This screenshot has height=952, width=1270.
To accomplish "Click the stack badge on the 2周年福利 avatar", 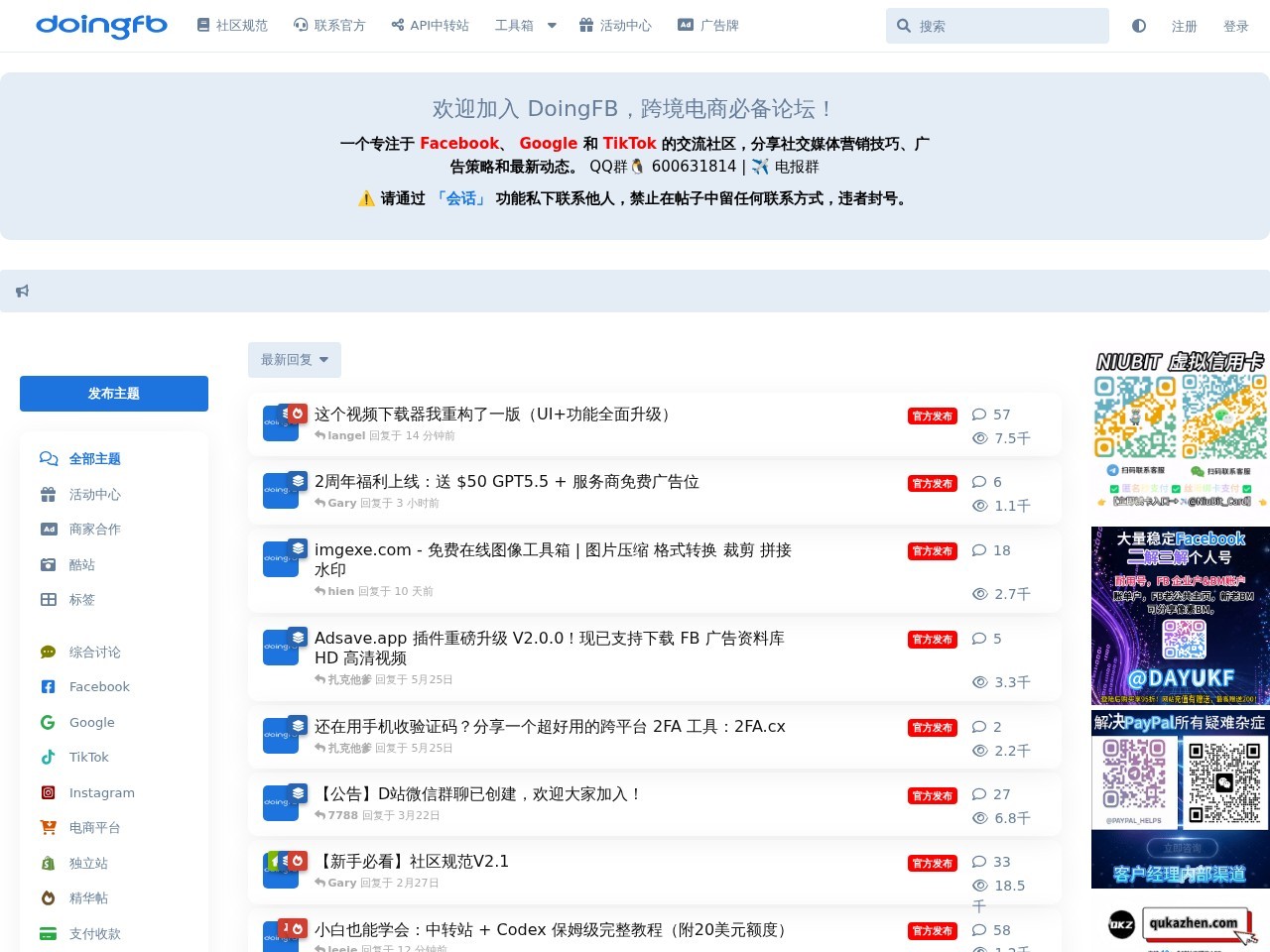I will 299,481.
